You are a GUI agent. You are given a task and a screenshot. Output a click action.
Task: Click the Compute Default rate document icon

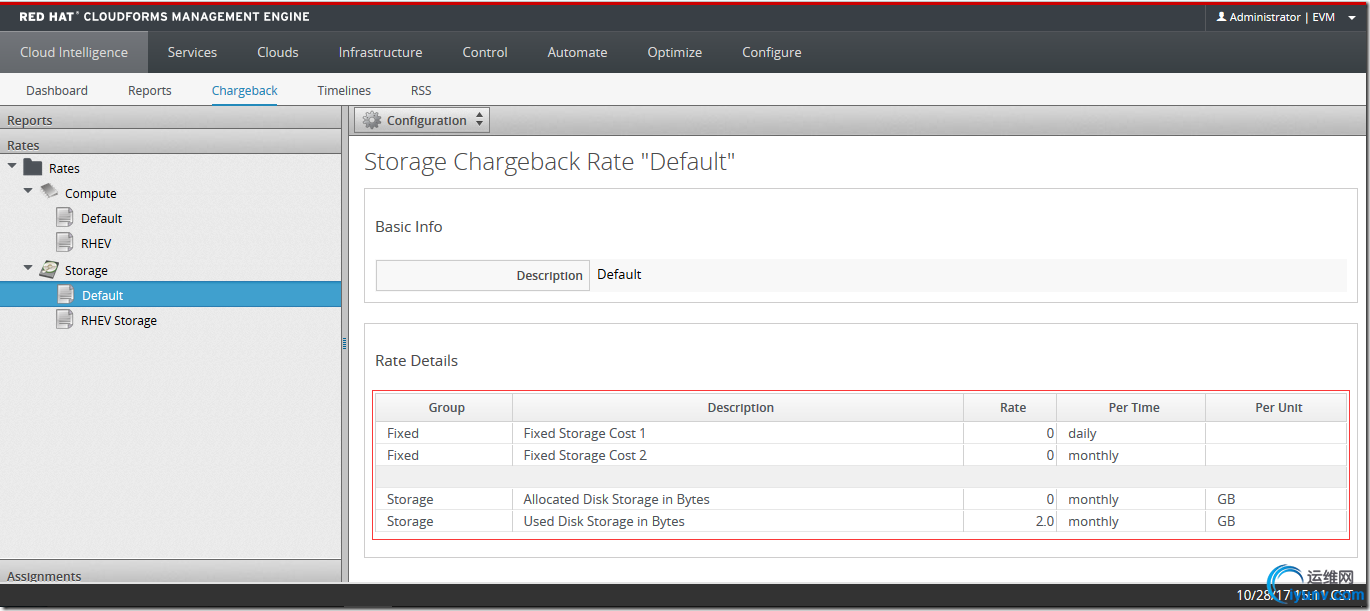pos(65,217)
